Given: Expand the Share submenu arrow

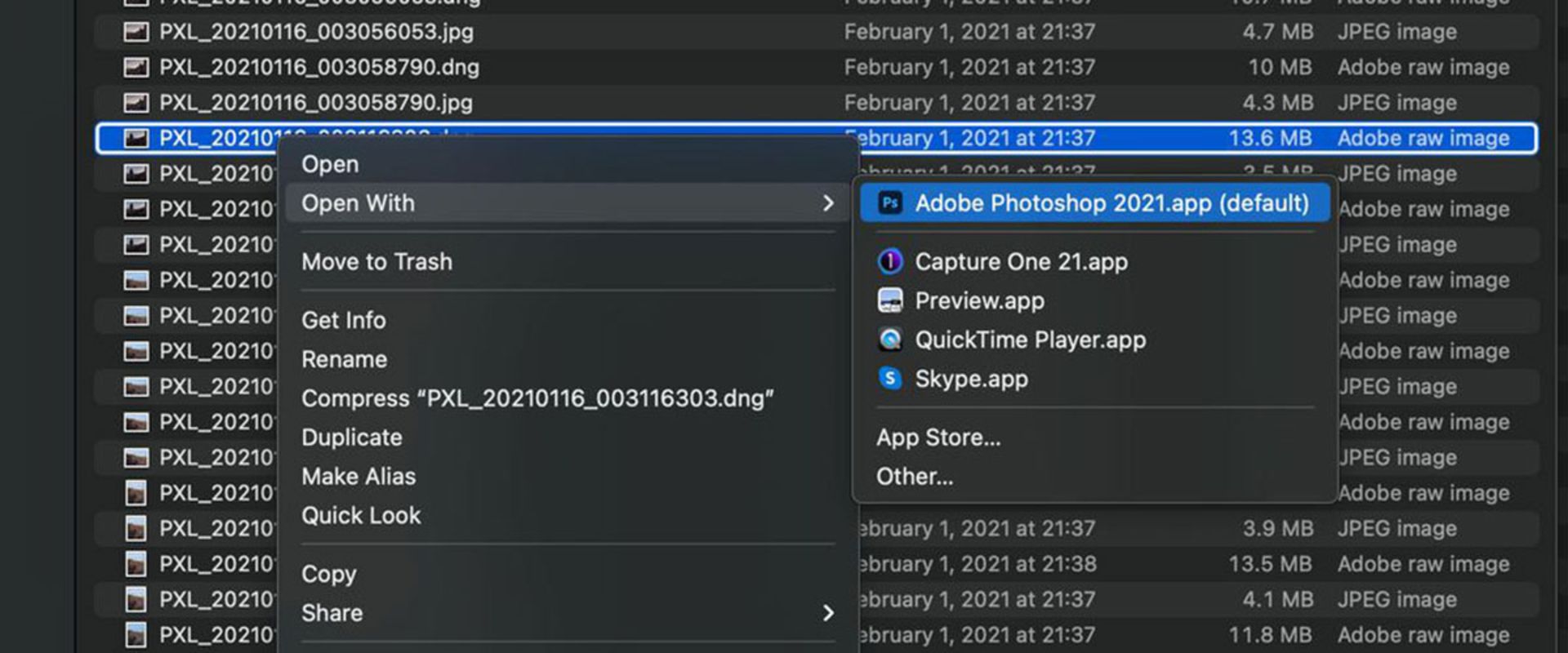Looking at the screenshot, I should click(x=828, y=613).
